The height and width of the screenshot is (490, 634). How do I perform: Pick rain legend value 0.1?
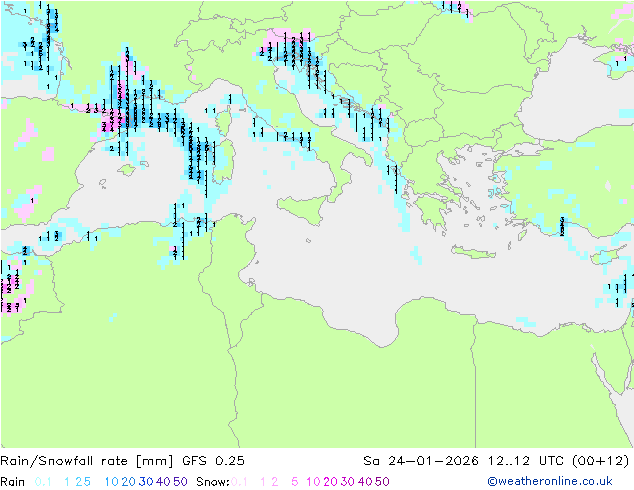(43, 482)
